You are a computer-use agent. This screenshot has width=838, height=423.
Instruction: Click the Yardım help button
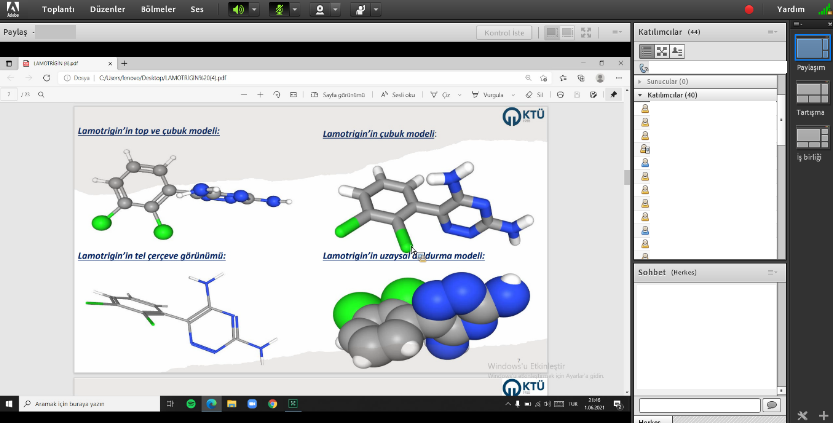click(x=791, y=9)
